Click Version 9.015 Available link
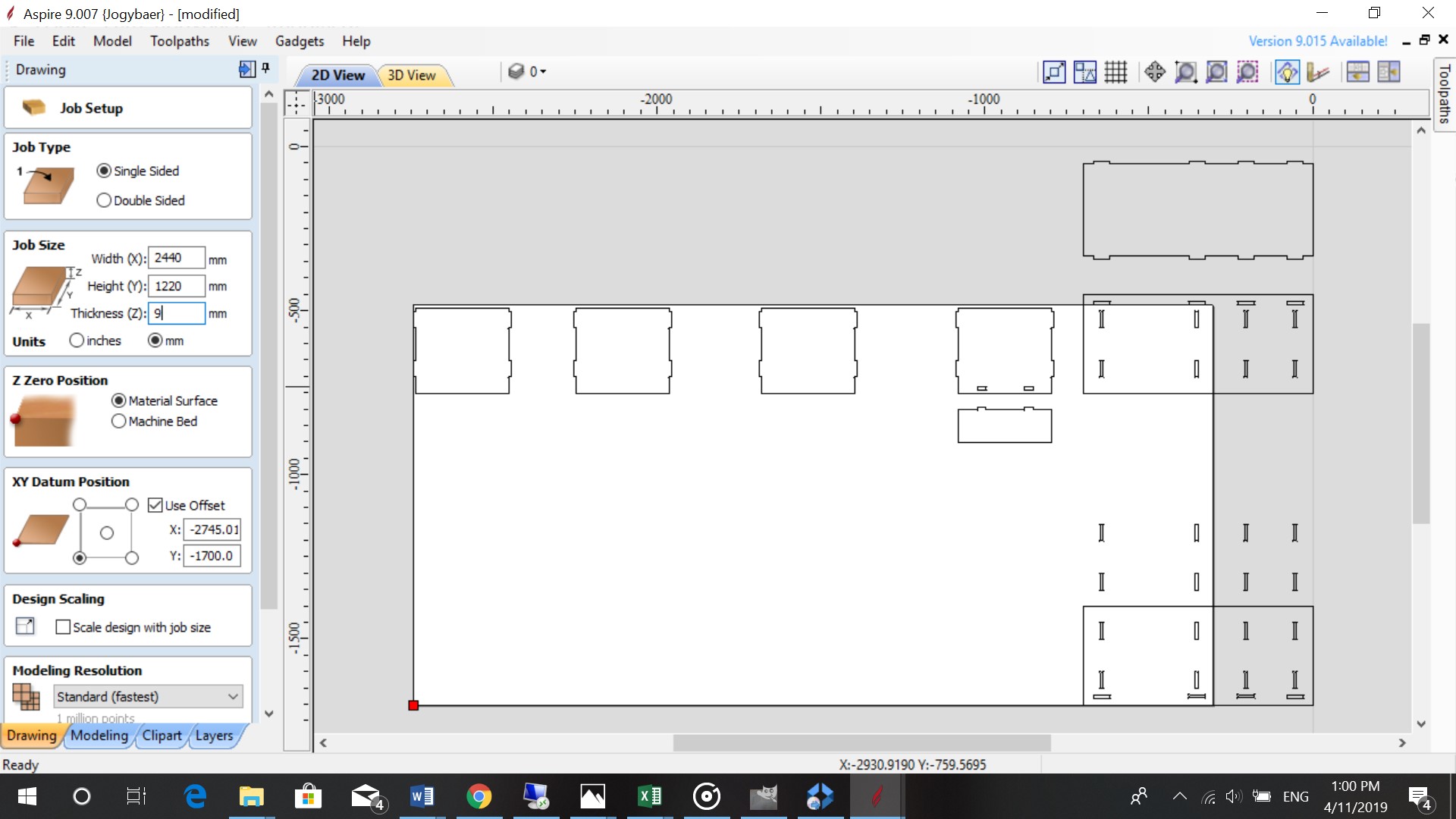Screen dimensions: 1456x819 pos(1317,41)
